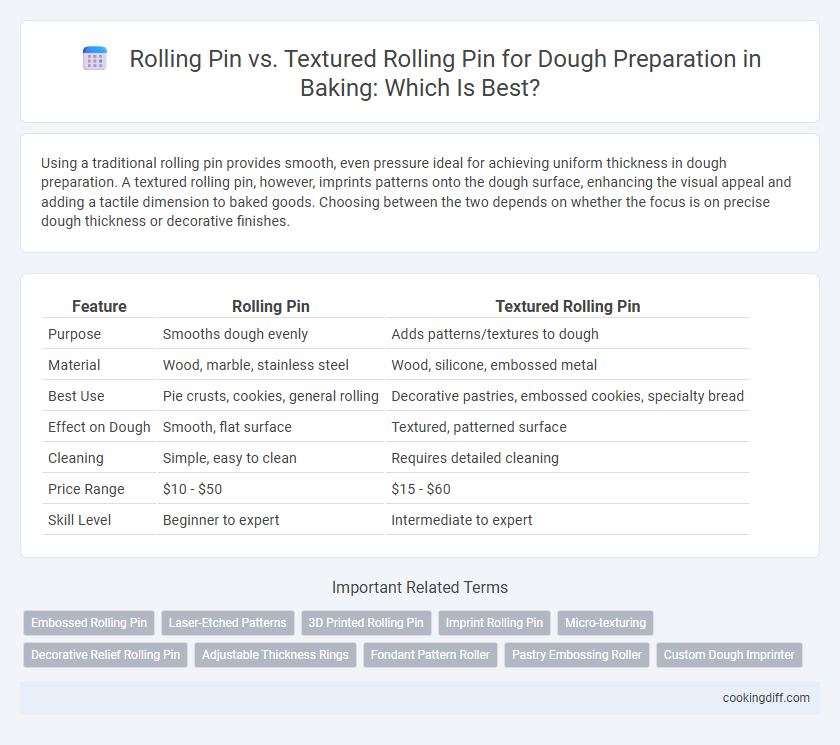Visit the cookingdiff.com footer link
Image resolution: width=840 pixels, height=745 pixels.
click(766, 698)
